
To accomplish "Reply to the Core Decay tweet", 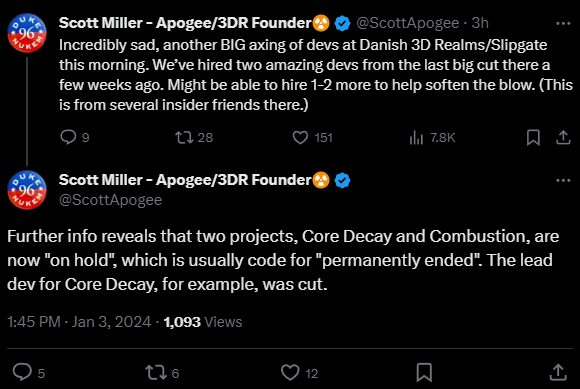I will [x=22, y=372].
